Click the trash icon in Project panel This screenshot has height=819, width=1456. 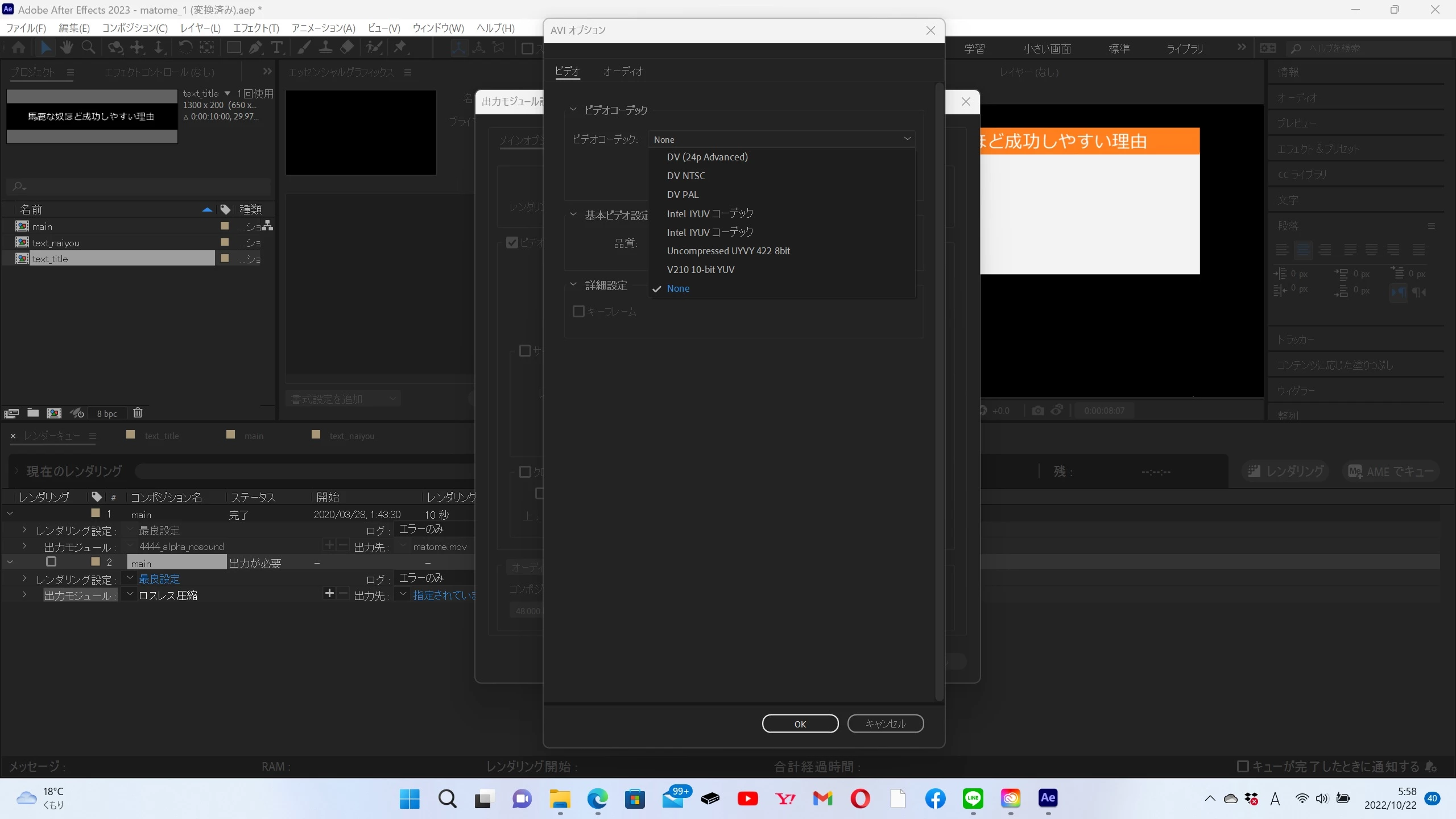pyautogui.click(x=138, y=413)
